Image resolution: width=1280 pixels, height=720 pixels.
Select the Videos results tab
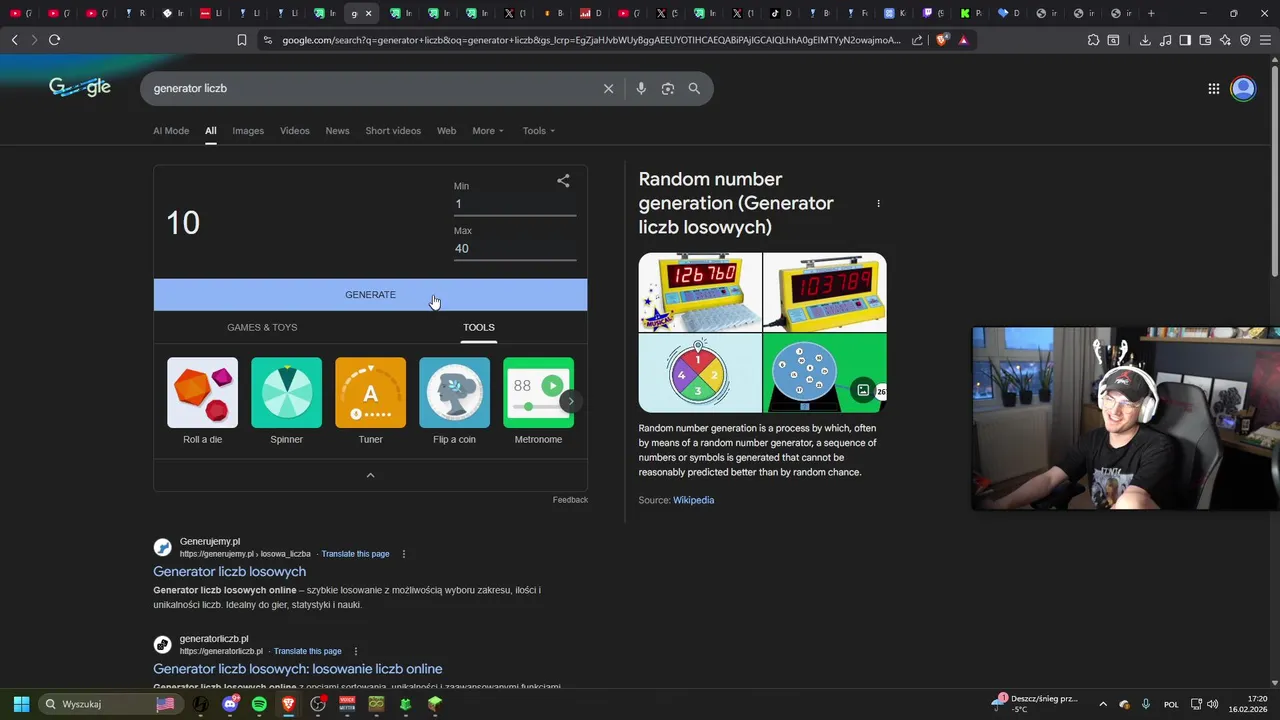click(295, 131)
